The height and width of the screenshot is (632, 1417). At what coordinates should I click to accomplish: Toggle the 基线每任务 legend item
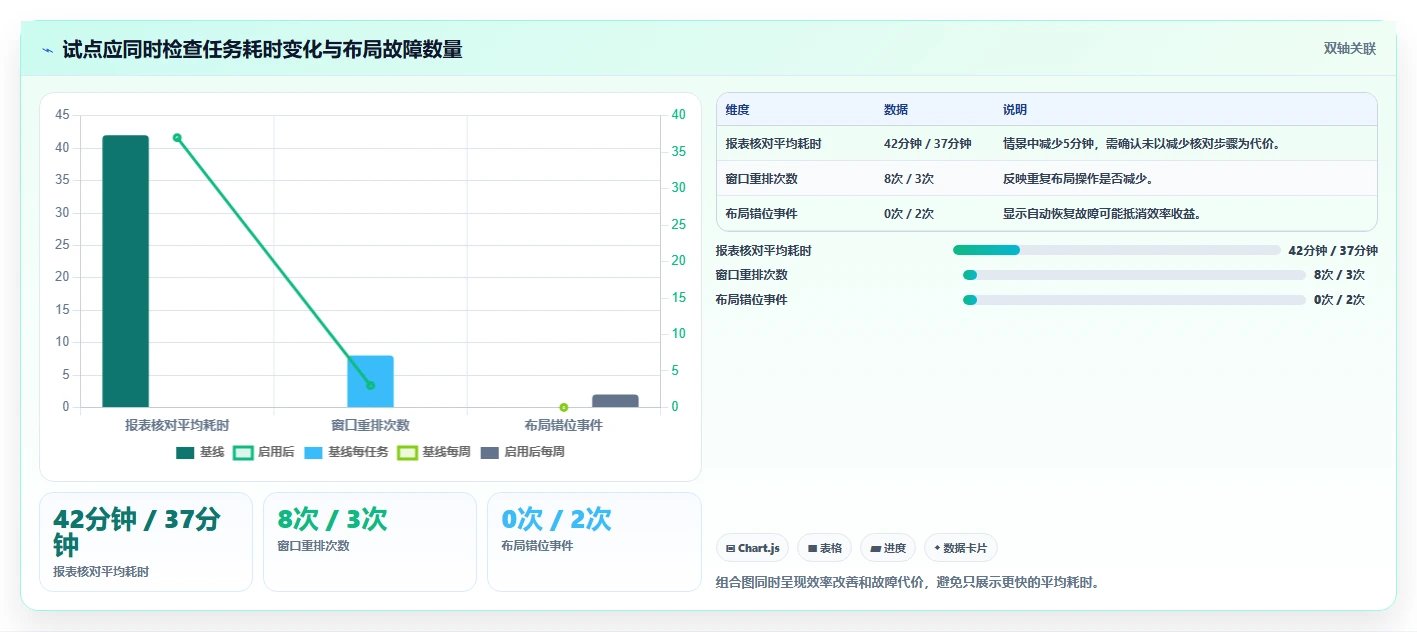tap(346, 452)
